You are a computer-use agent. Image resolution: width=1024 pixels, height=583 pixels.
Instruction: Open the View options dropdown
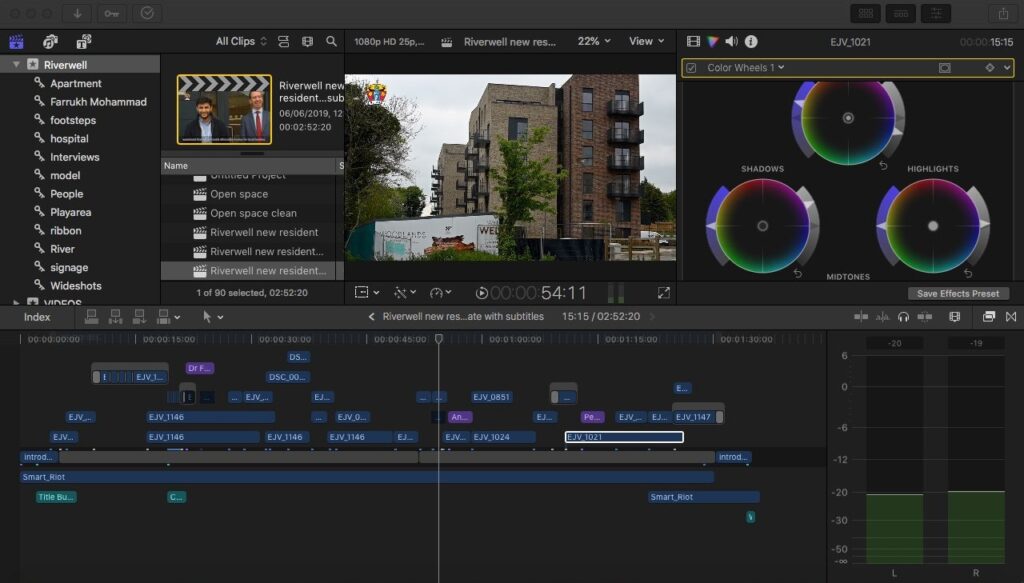[x=646, y=41]
